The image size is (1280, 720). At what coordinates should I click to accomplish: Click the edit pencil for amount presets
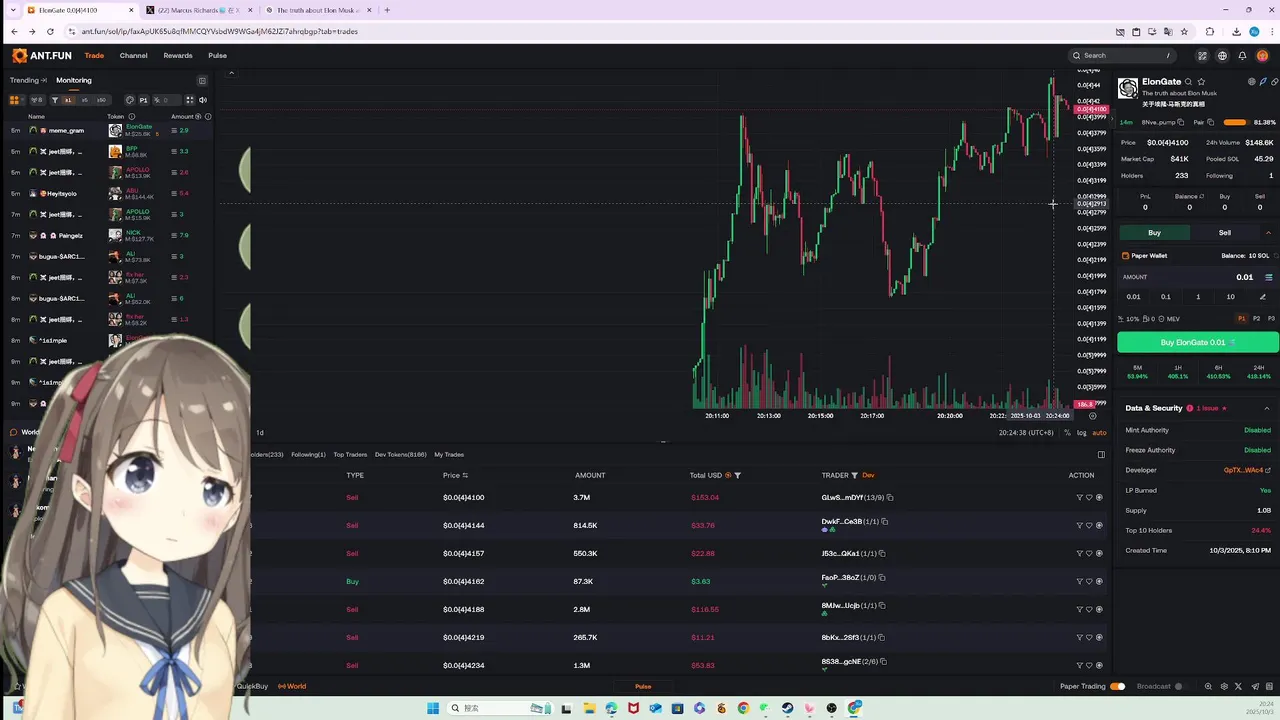pos(1262,296)
